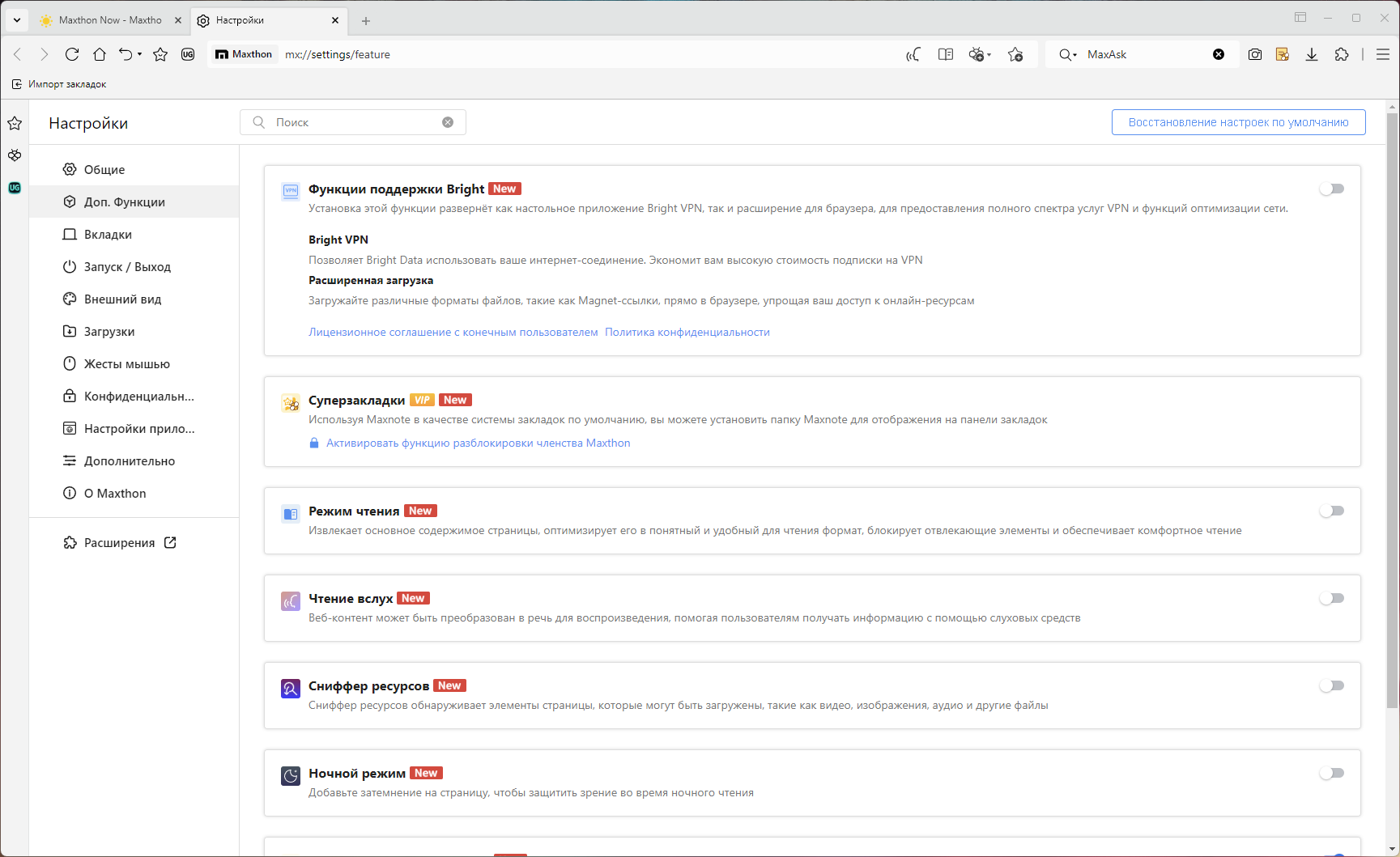Open the second sidebar panel icon

[x=15, y=155]
